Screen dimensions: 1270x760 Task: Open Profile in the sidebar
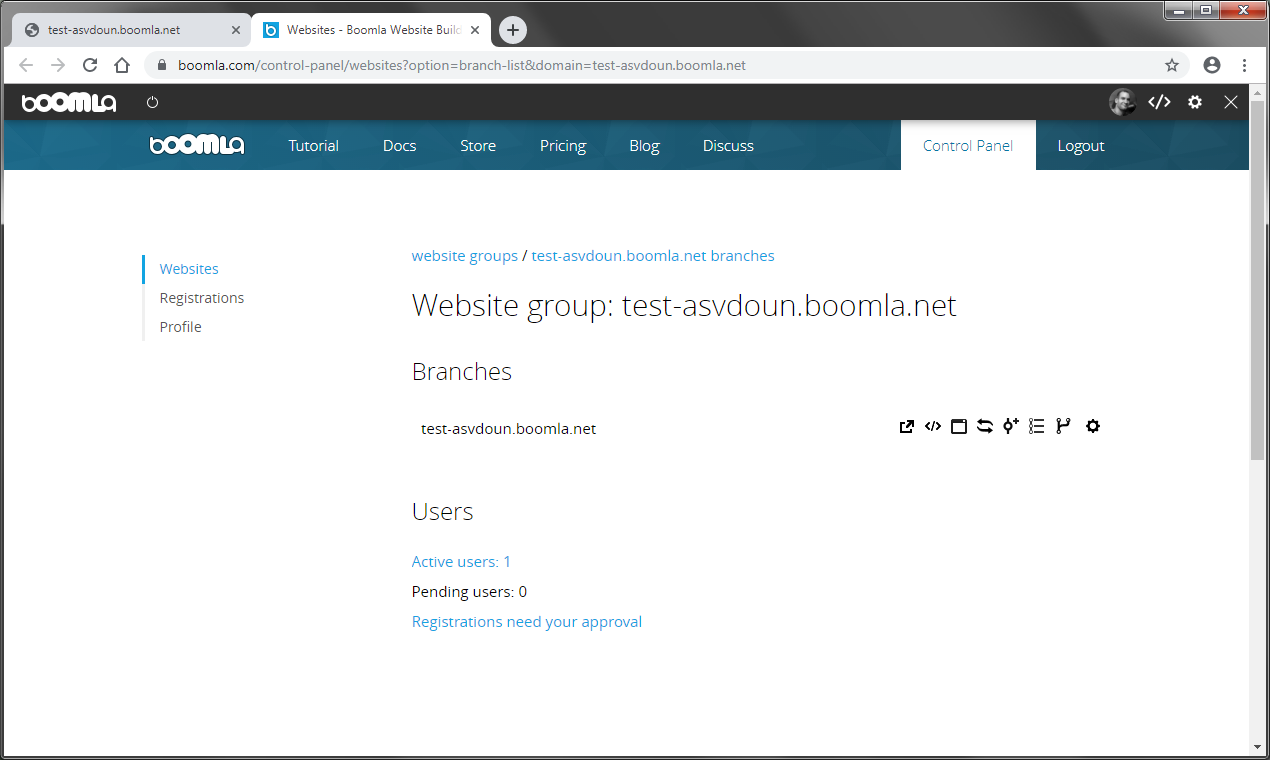click(x=181, y=327)
